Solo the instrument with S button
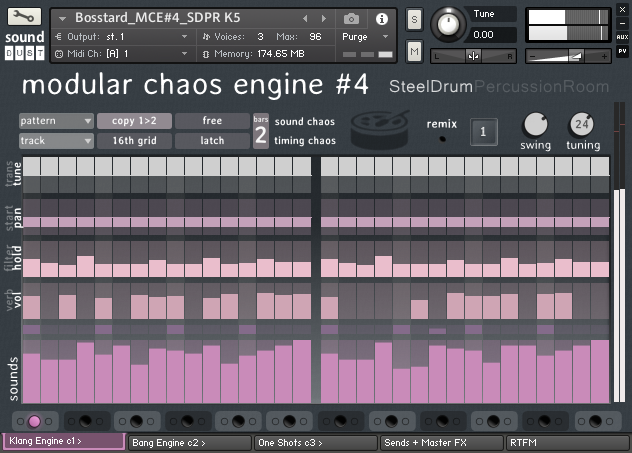 (x=414, y=19)
